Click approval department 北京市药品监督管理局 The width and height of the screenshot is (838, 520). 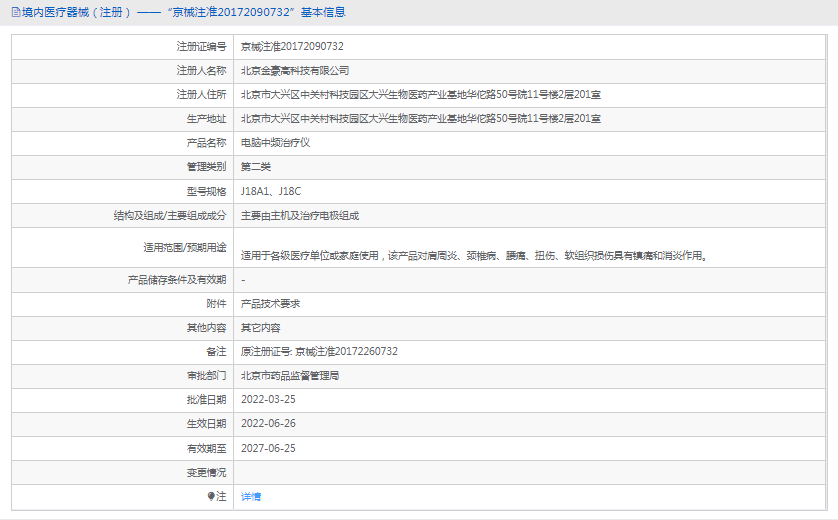290,376
